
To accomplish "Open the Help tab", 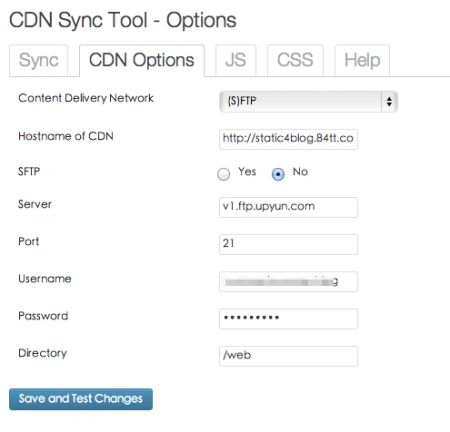I will [x=362, y=60].
